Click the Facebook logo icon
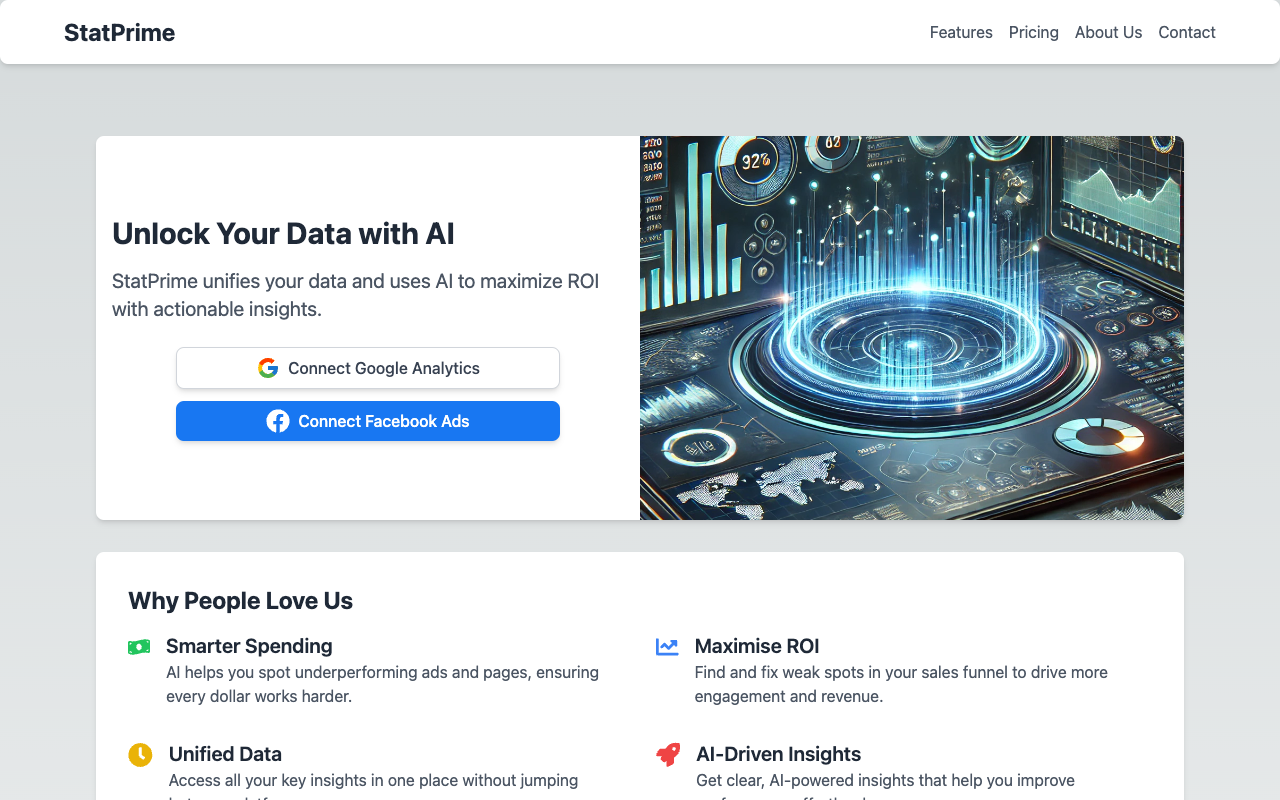The width and height of the screenshot is (1280, 800). click(278, 421)
